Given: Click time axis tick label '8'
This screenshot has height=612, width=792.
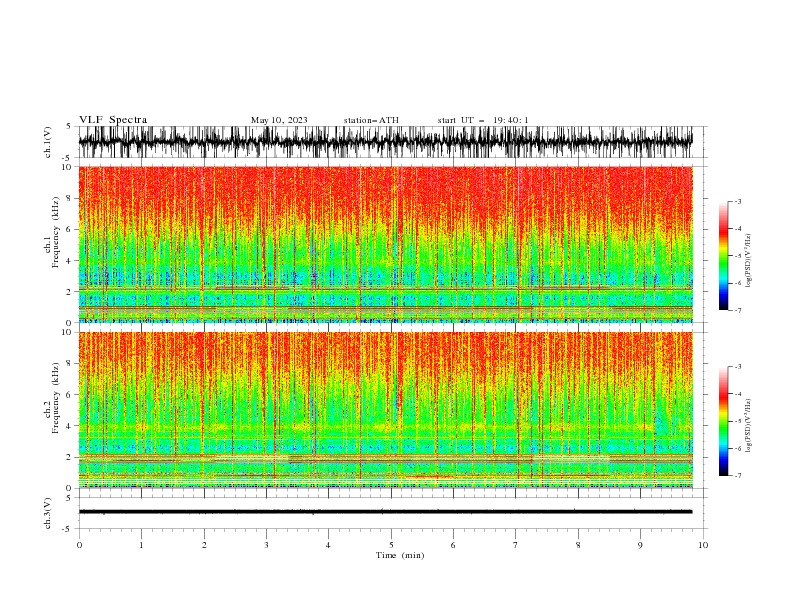Looking at the screenshot, I should pyautogui.click(x=578, y=545).
